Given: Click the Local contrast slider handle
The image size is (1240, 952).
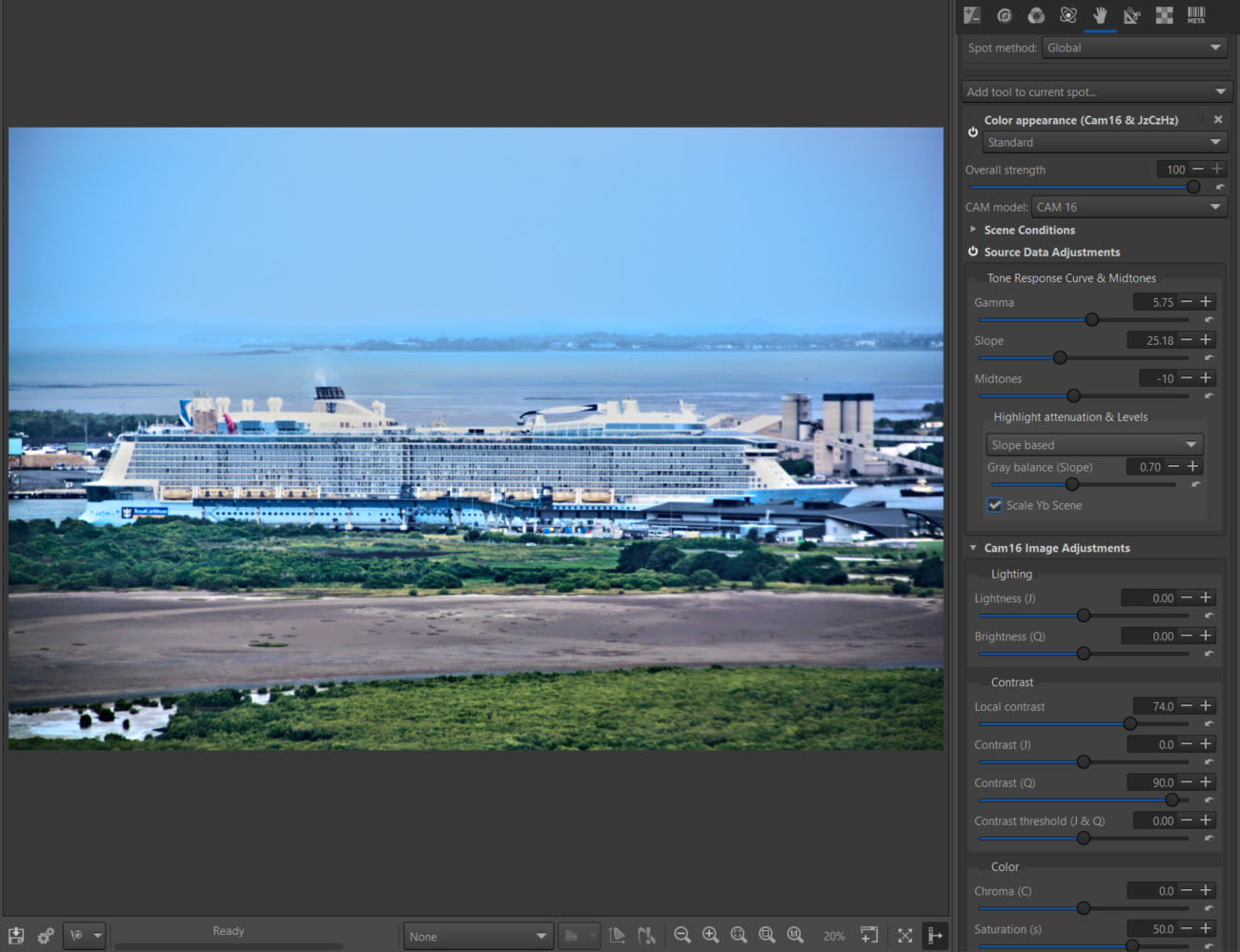Looking at the screenshot, I should pos(1129,724).
